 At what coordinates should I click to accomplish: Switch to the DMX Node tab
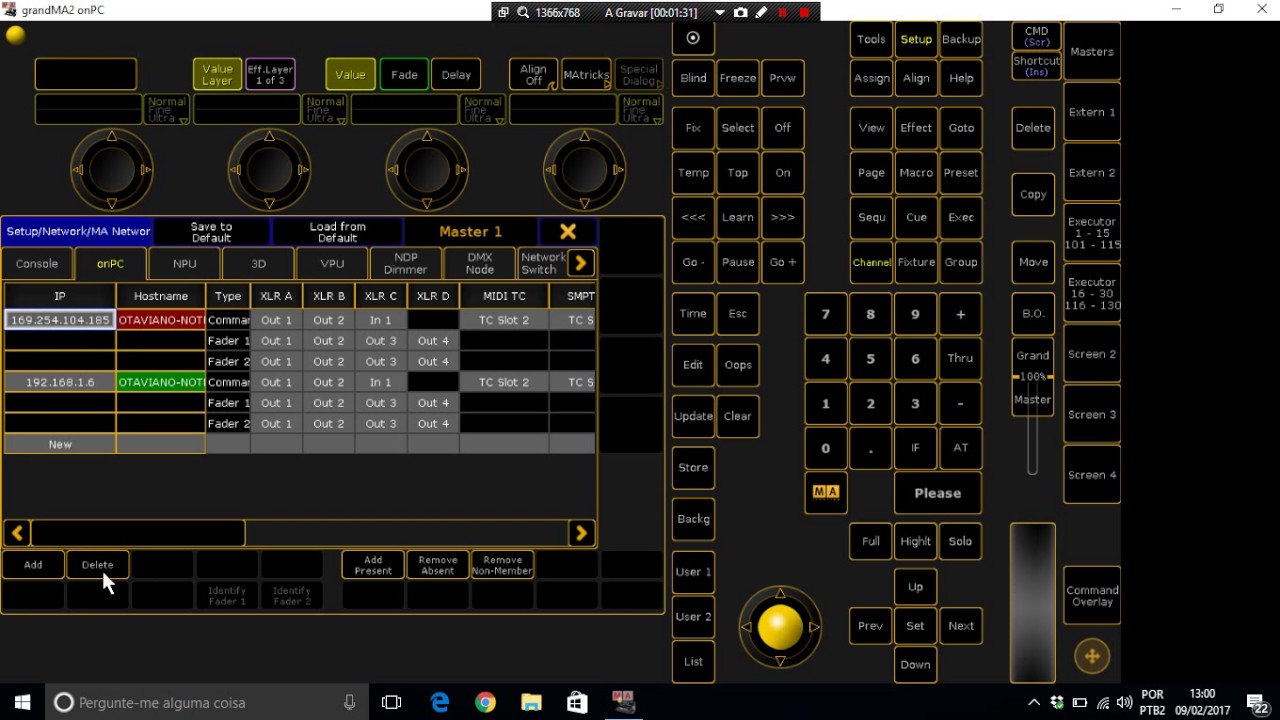[x=480, y=264]
